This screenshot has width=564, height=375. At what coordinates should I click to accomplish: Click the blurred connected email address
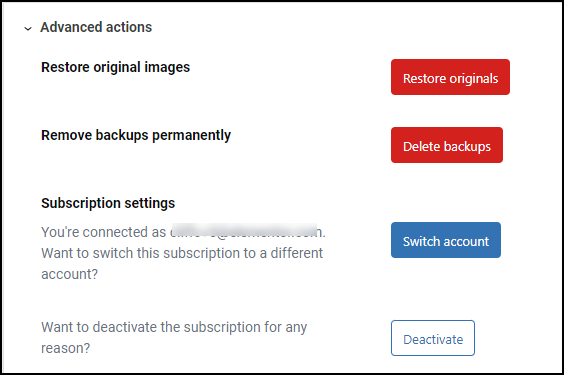[x=245, y=232]
